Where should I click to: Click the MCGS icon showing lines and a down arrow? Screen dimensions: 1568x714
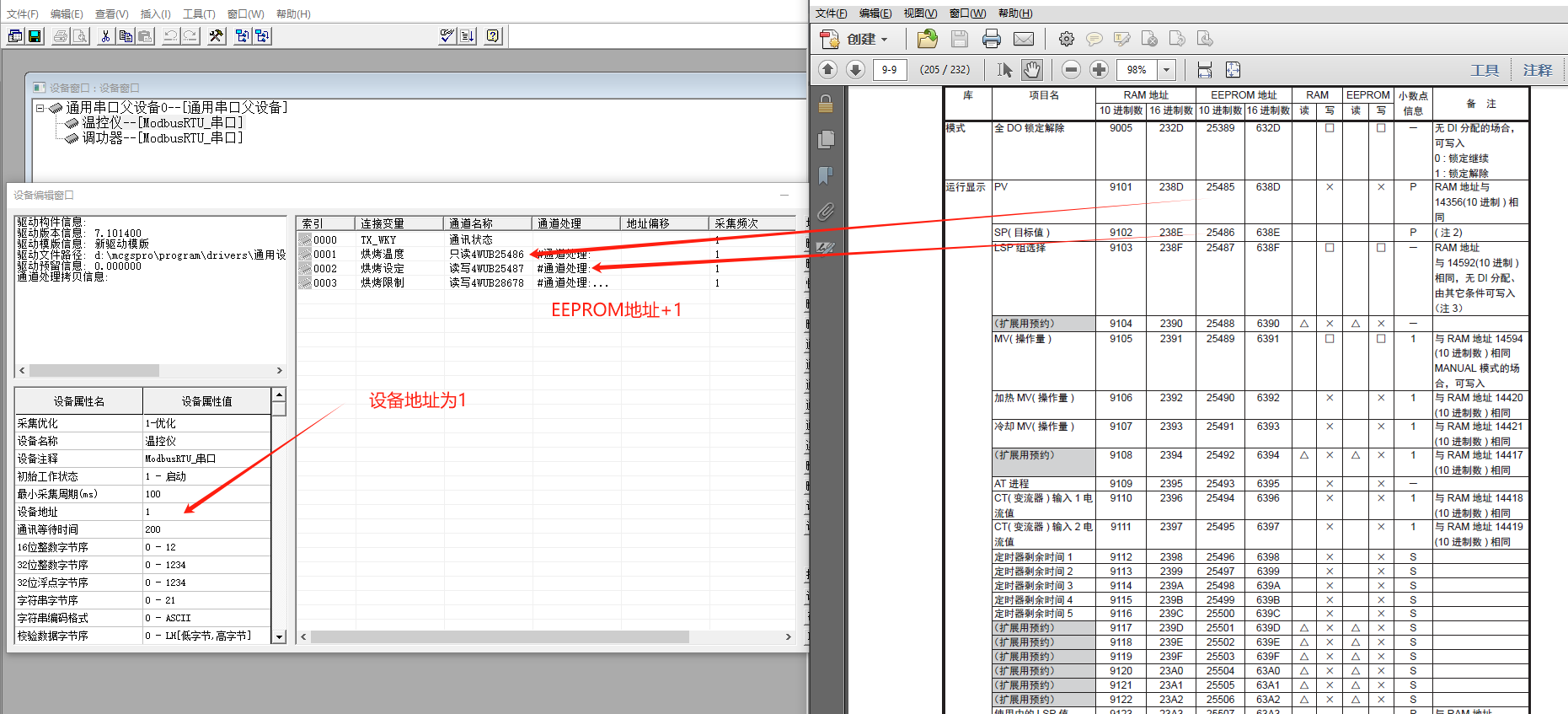[x=468, y=36]
